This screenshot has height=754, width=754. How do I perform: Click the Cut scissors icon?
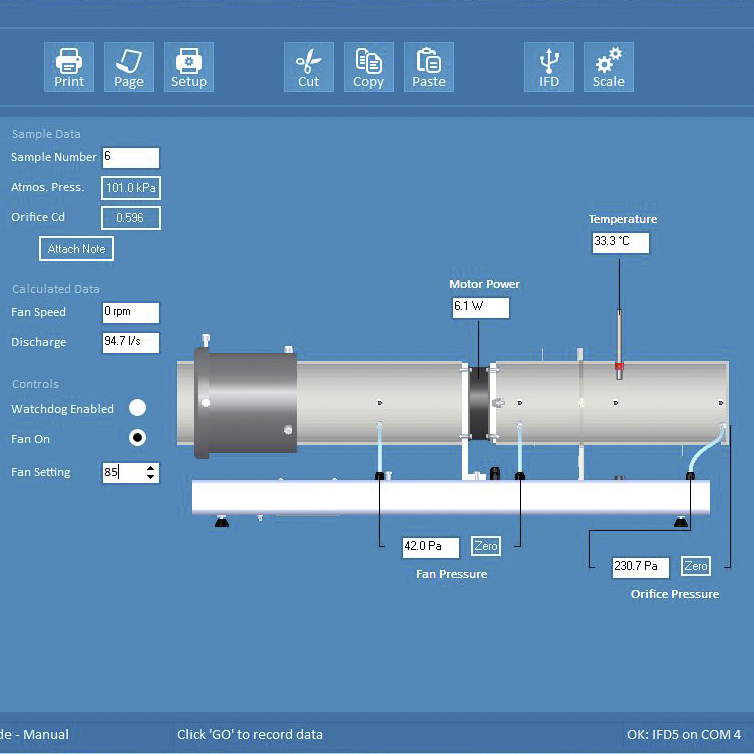[x=309, y=67]
